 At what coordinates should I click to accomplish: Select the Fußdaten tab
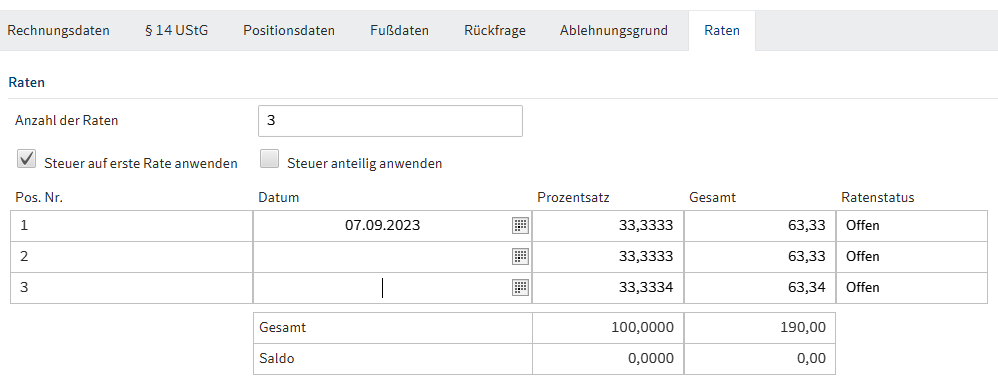(x=399, y=30)
